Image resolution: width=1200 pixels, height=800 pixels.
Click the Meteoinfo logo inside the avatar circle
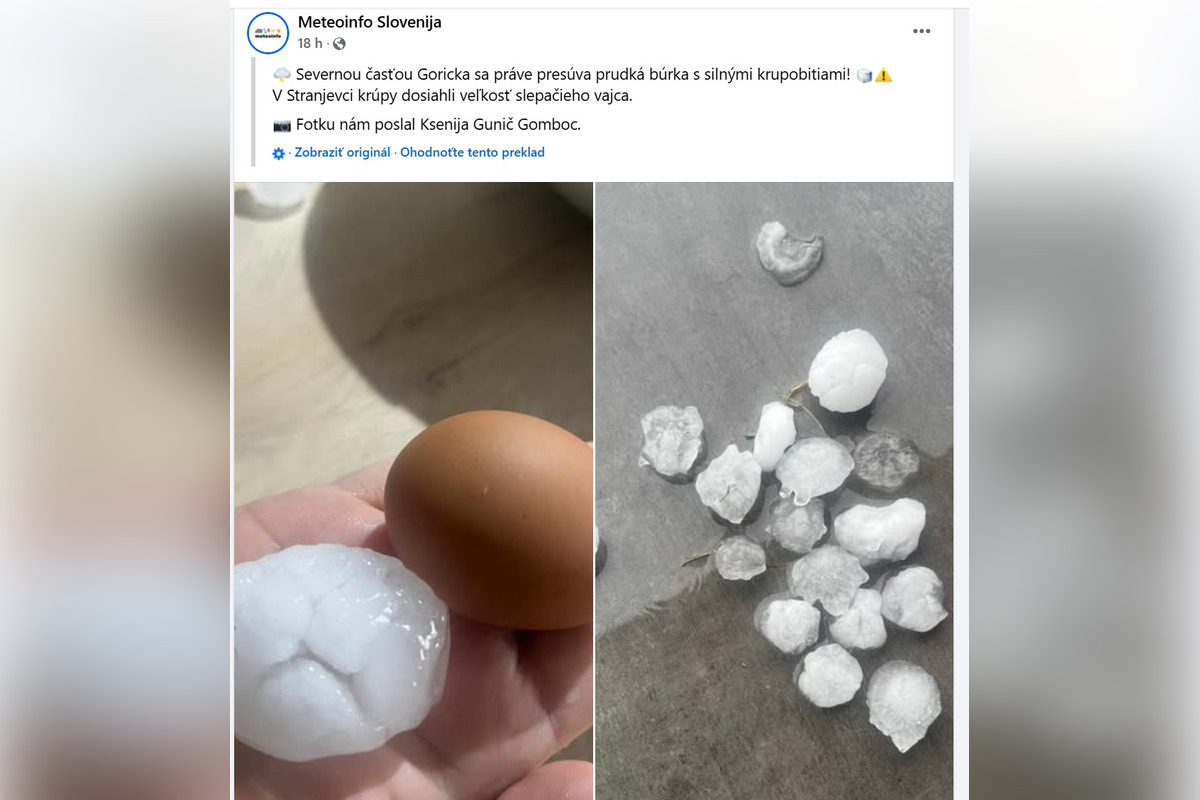266,32
